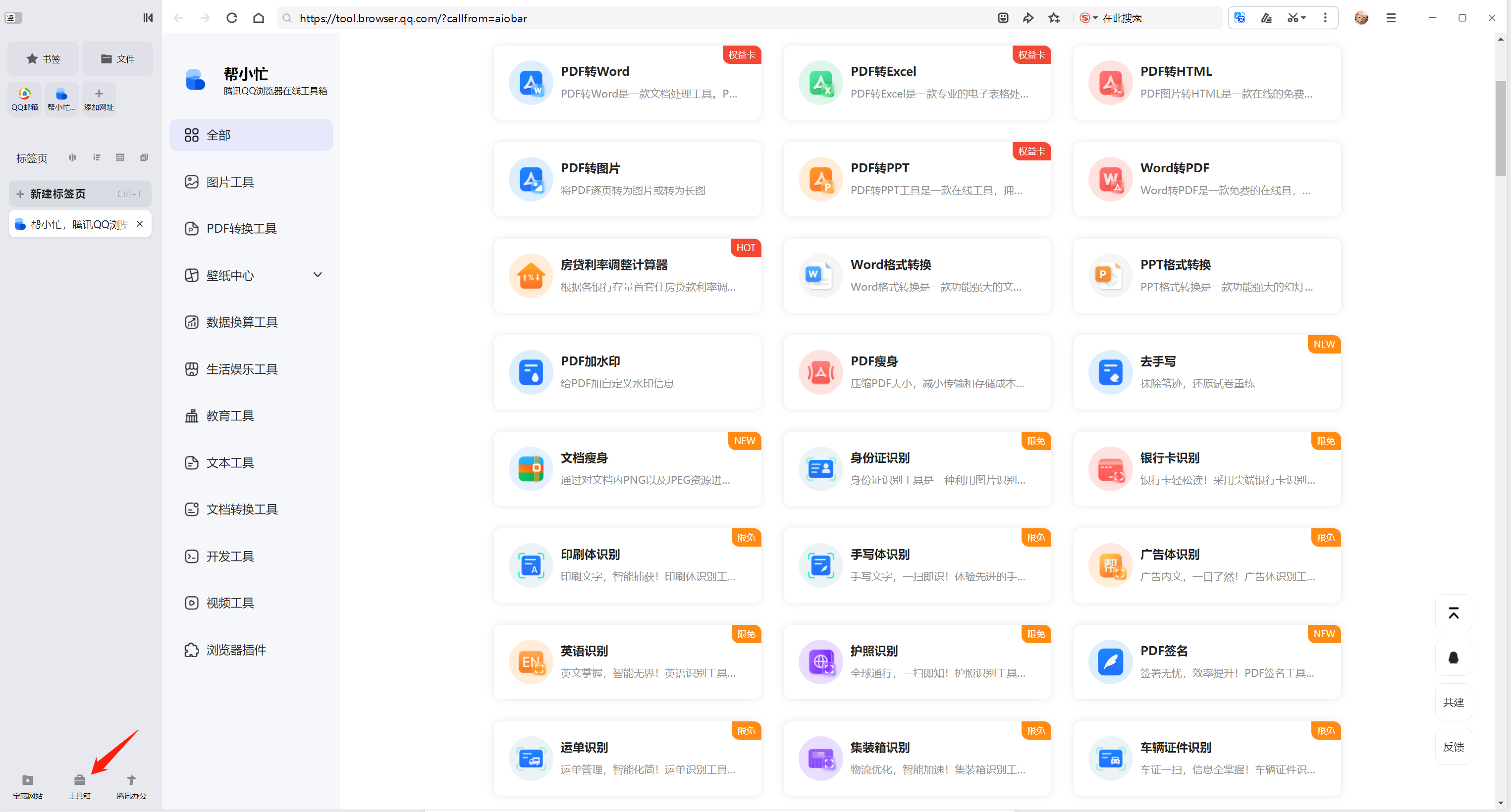
Task: Open 腾讯办公 at the sidebar bottom
Action: [x=131, y=786]
